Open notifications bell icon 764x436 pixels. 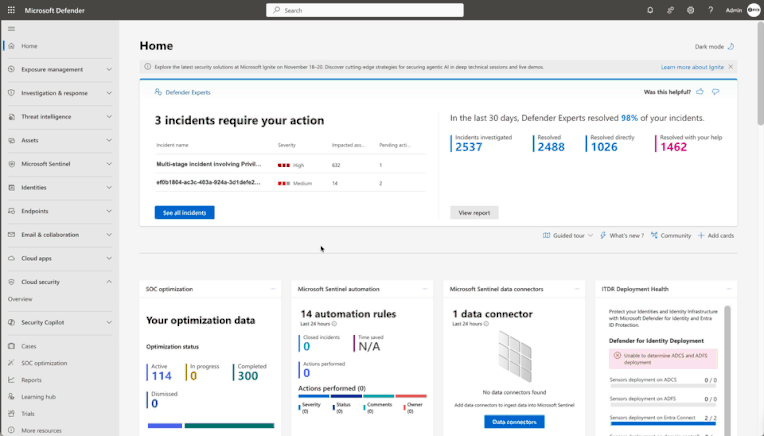pyautogui.click(x=650, y=10)
